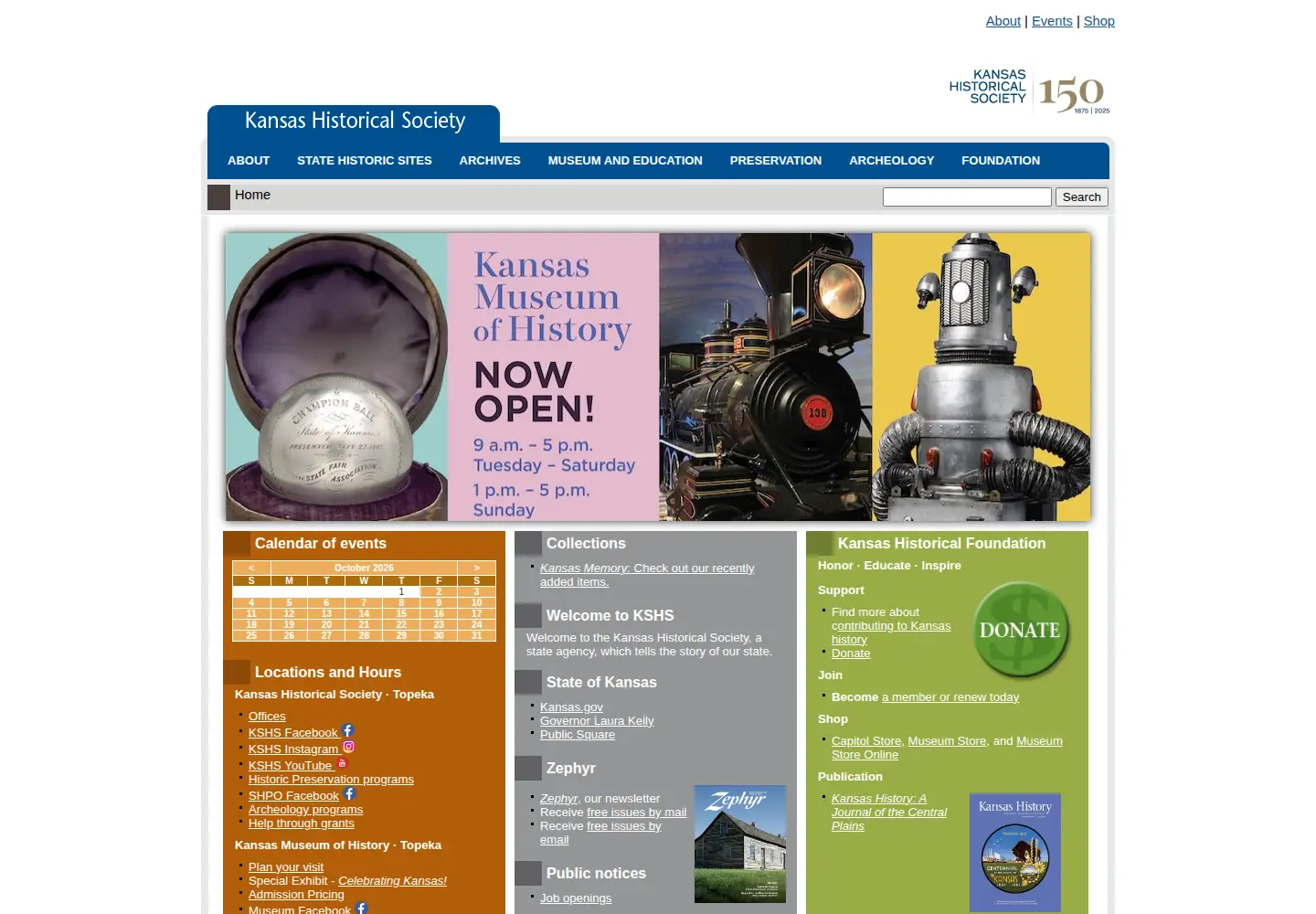1316x914 pixels.
Task: Open the Celebrating Kansas! exhibit link
Action: tap(392, 881)
